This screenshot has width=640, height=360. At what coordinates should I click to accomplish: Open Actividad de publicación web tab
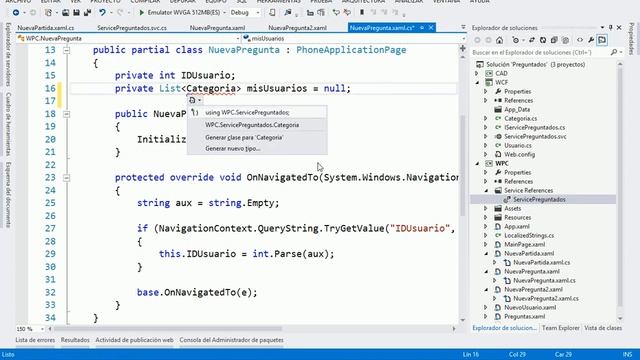tap(134, 340)
